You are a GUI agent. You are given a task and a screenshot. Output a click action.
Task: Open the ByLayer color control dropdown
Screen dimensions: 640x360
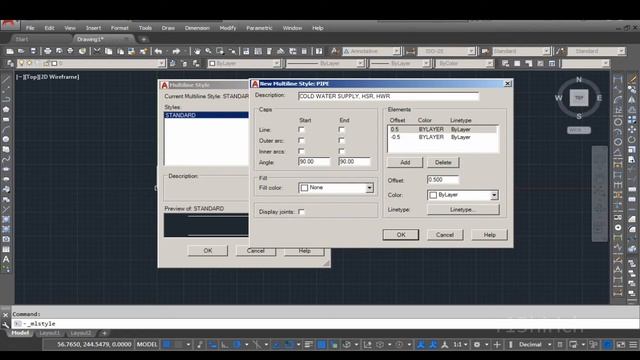pos(276,63)
